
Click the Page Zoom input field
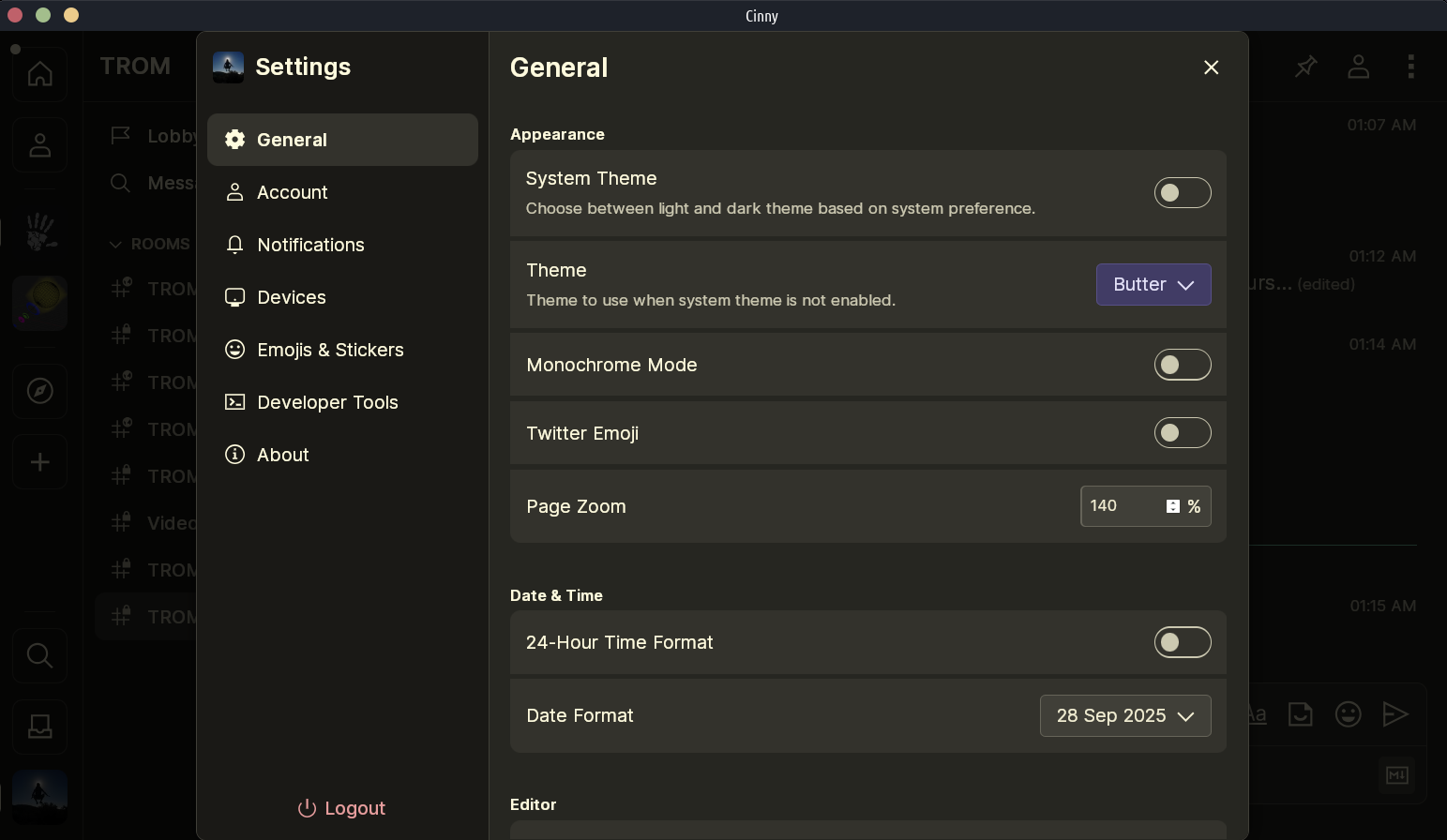pyautogui.click(x=1121, y=506)
